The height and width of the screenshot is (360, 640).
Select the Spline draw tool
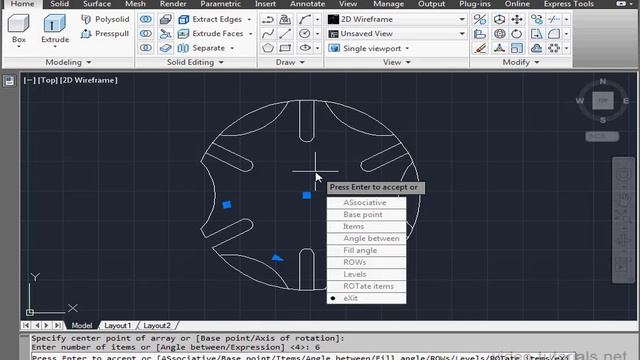(268, 33)
